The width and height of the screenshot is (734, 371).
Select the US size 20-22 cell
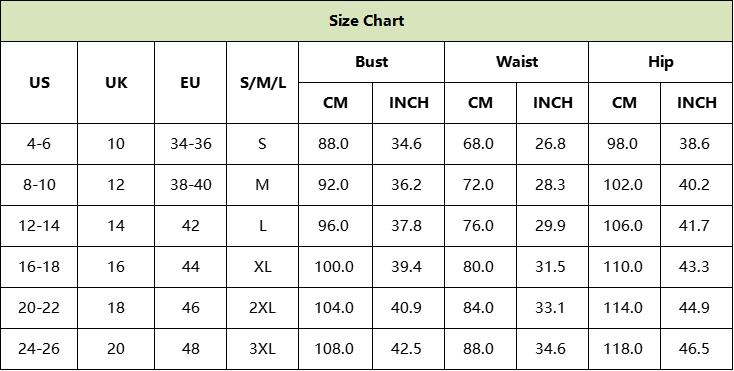pyautogui.click(x=39, y=308)
